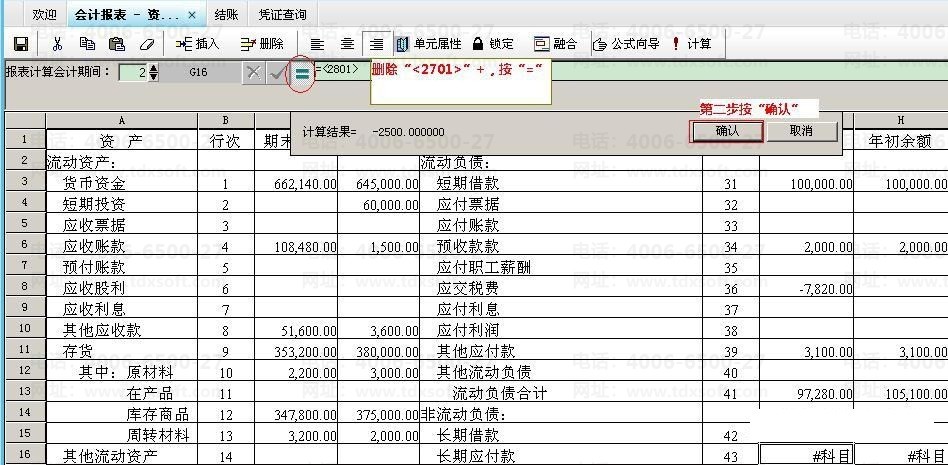This screenshot has height=465, width=948.
Task: Click the 删除 (Delete) toolbar button
Action: point(262,44)
